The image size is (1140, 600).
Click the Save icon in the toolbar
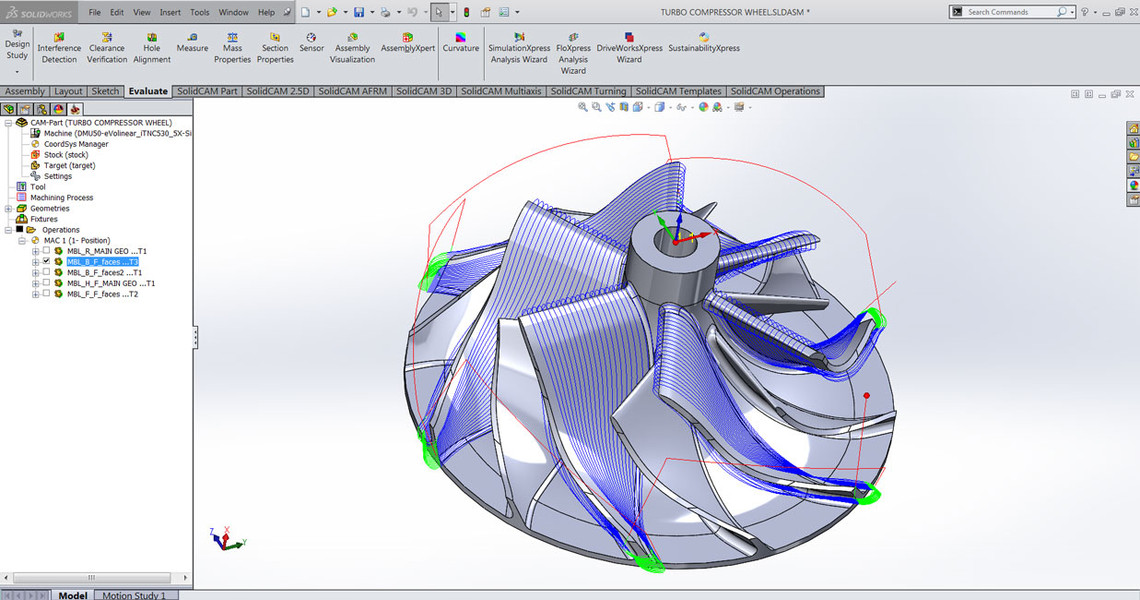click(358, 12)
